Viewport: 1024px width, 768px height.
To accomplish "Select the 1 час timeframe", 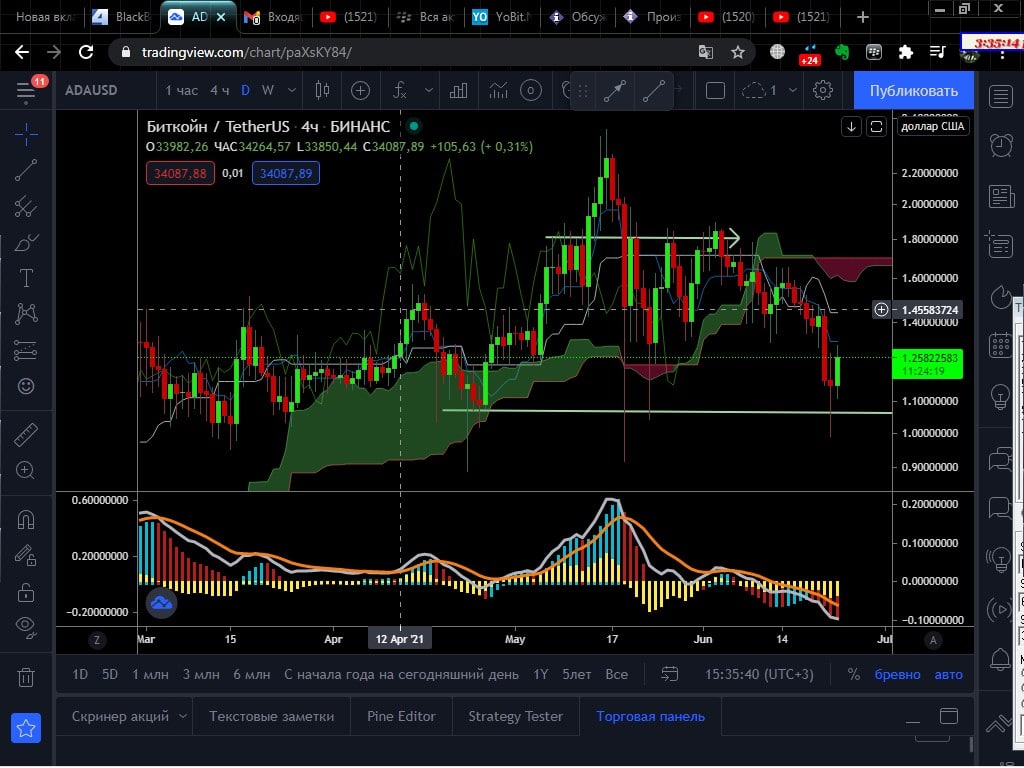I will (182, 90).
